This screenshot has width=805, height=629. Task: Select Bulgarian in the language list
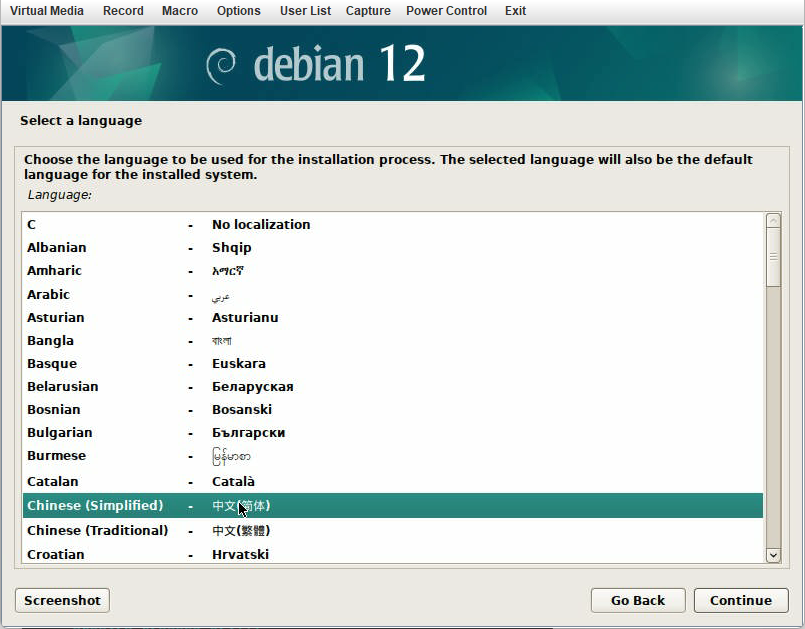[x=393, y=433]
